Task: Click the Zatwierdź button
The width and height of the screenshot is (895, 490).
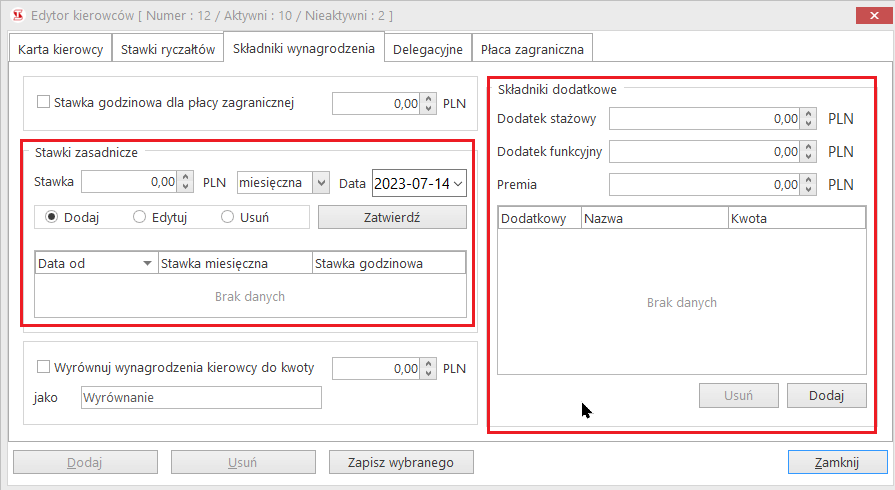Action: [x=392, y=217]
